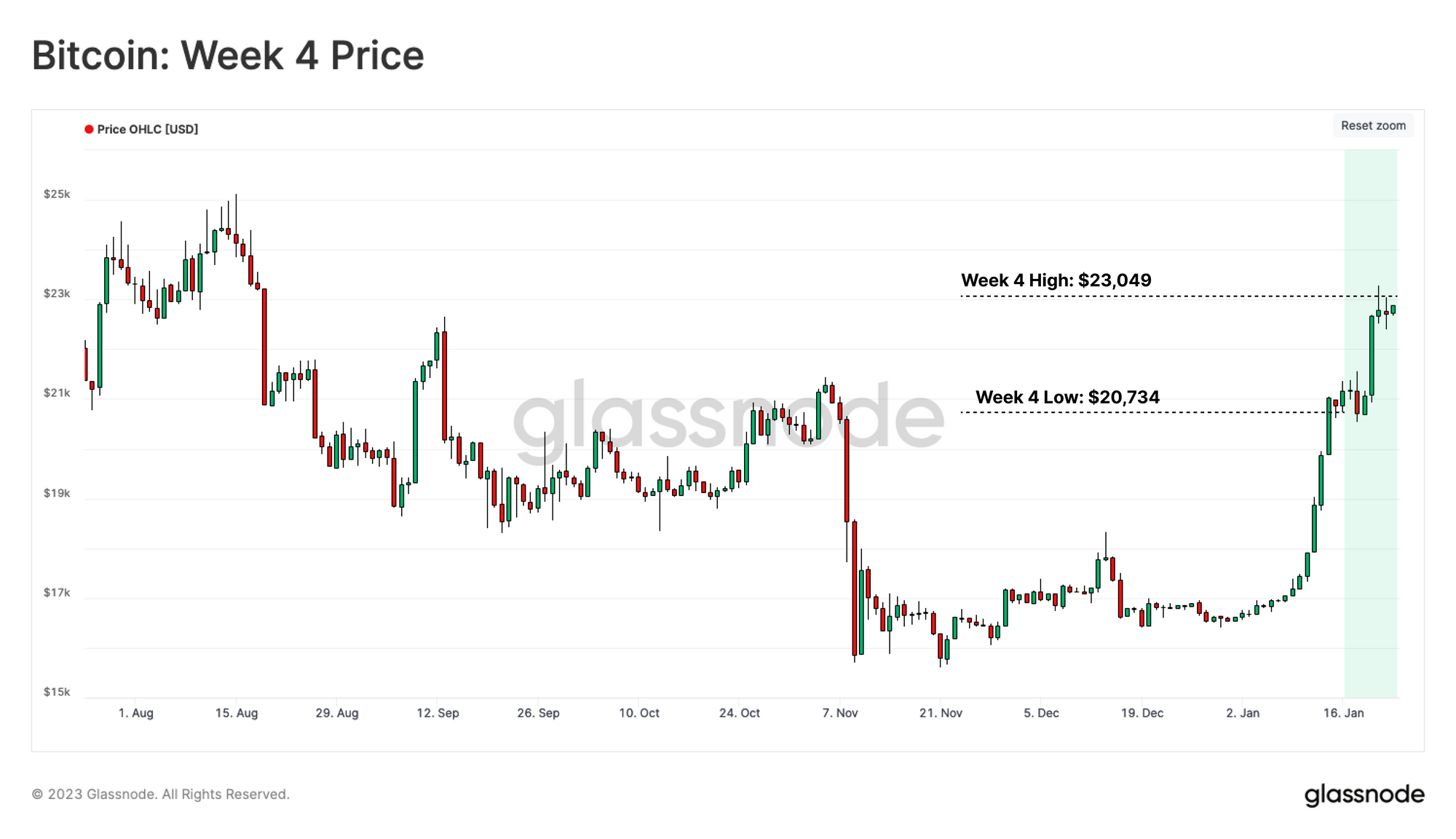Click the 2. Jan date axis label
The width and height of the screenshot is (1456, 839).
click(x=1243, y=713)
